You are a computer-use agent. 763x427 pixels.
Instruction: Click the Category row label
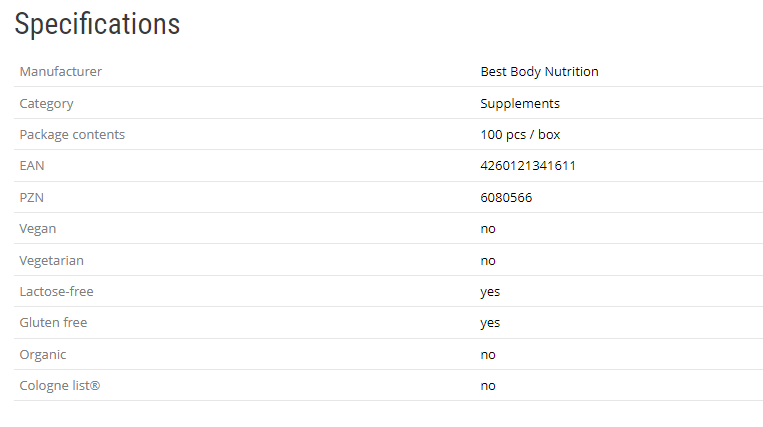pos(46,104)
